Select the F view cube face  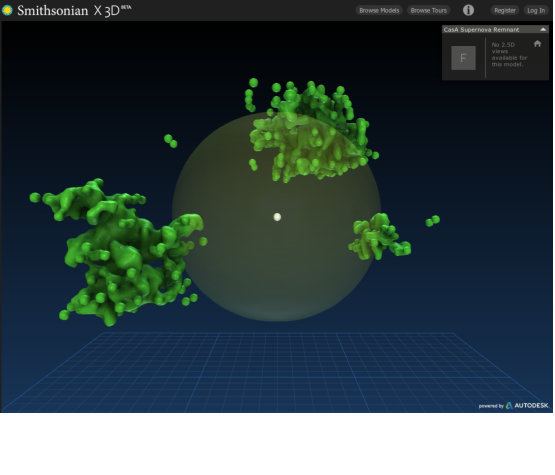coord(463,58)
